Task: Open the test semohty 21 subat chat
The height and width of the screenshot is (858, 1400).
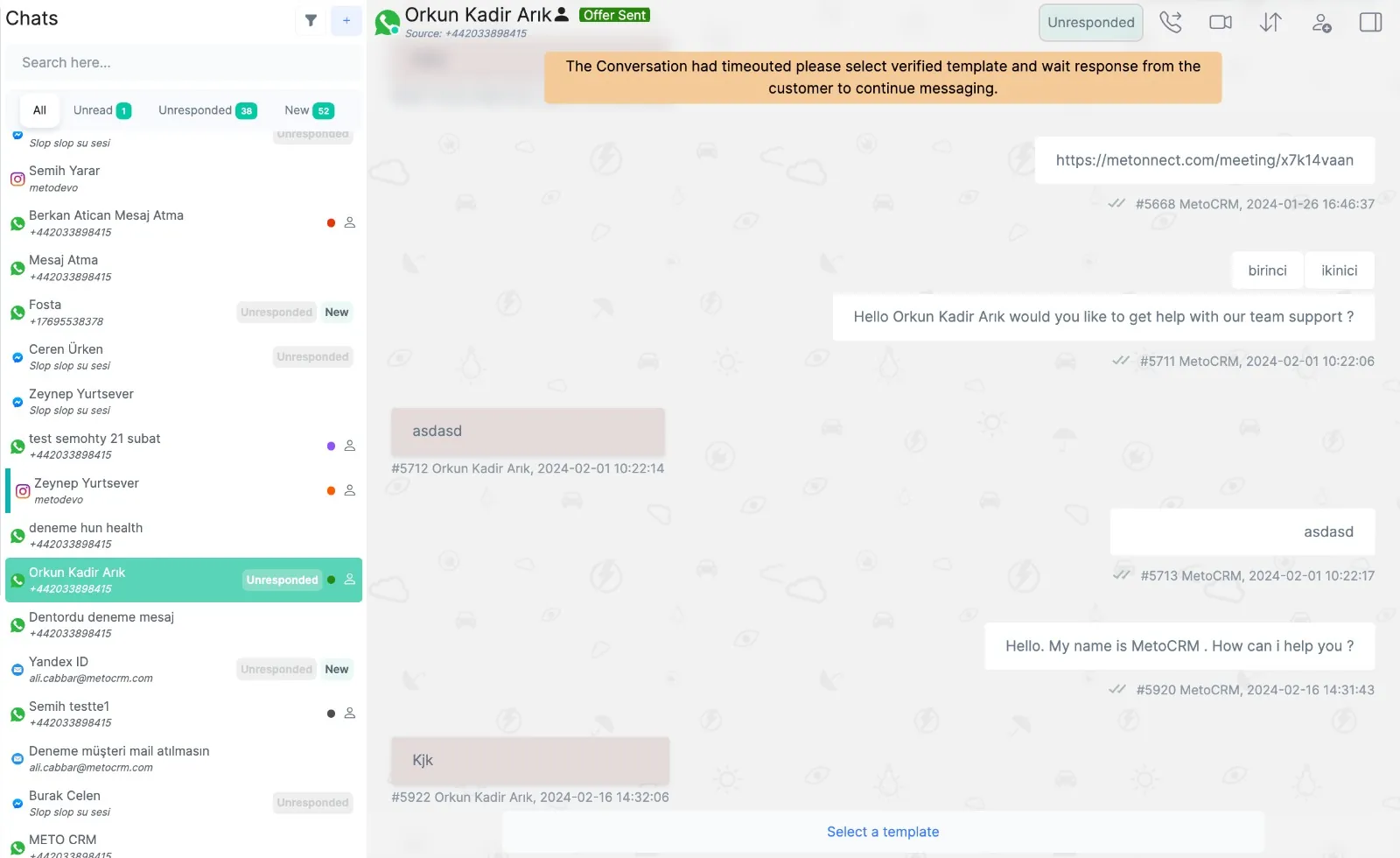Action: tap(184, 447)
